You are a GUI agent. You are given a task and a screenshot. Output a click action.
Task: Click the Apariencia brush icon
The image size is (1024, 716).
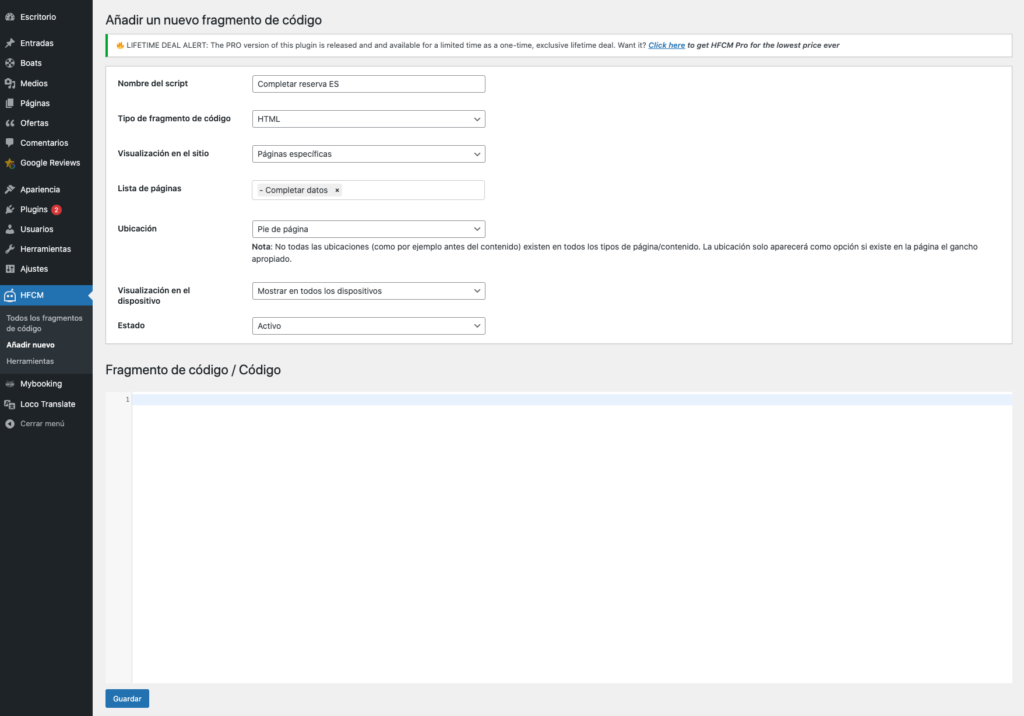pos(10,189)
